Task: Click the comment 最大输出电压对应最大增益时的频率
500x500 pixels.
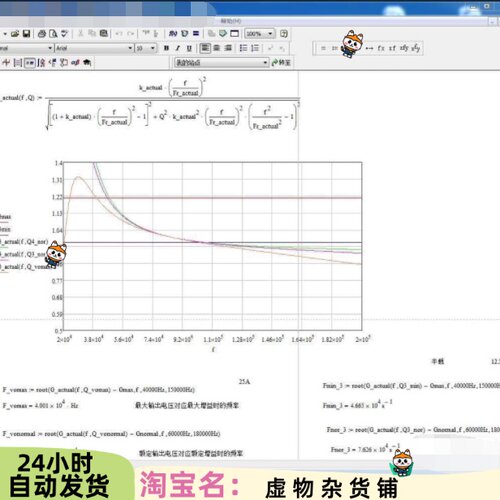Action: pos(187,405)
